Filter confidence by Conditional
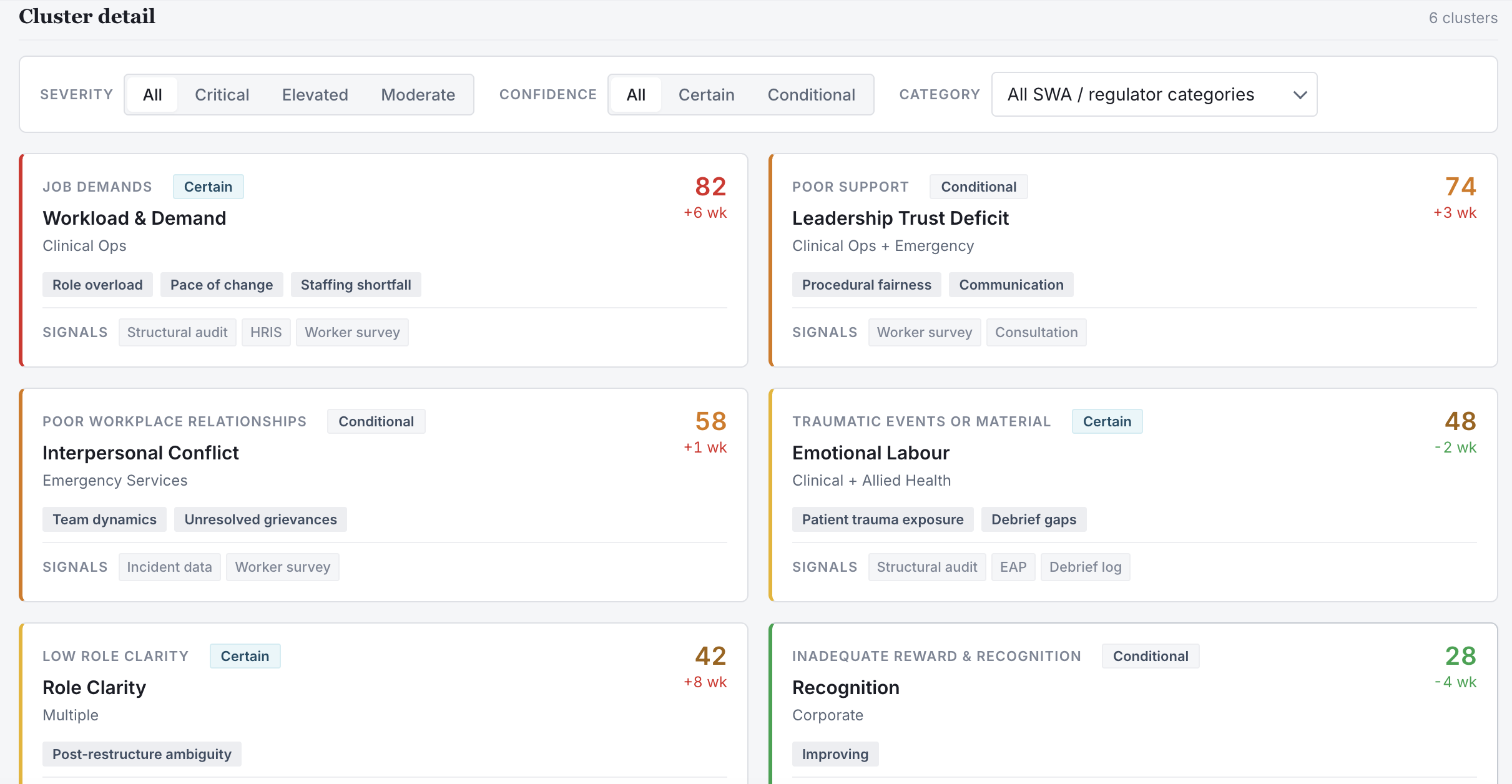This screenshot has width=1512, height=784. pos(812,94)
